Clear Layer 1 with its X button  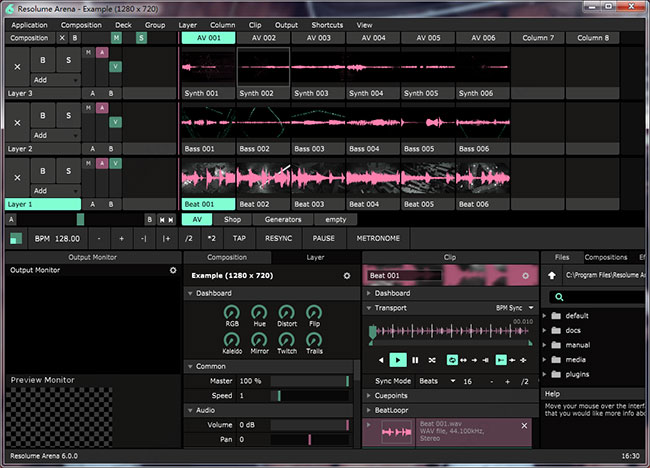tap(17, 178)
